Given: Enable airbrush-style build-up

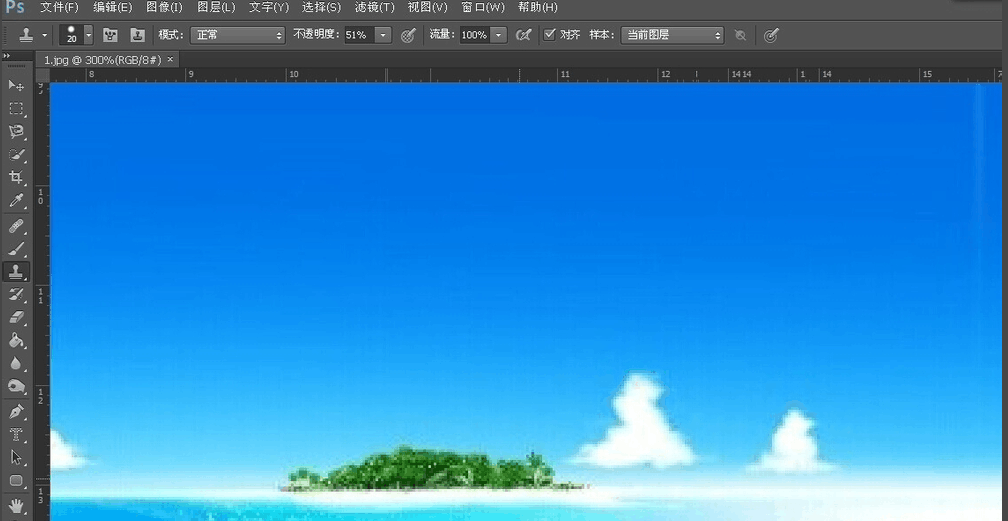Looking at the screenshot, I should coord(524,35).
